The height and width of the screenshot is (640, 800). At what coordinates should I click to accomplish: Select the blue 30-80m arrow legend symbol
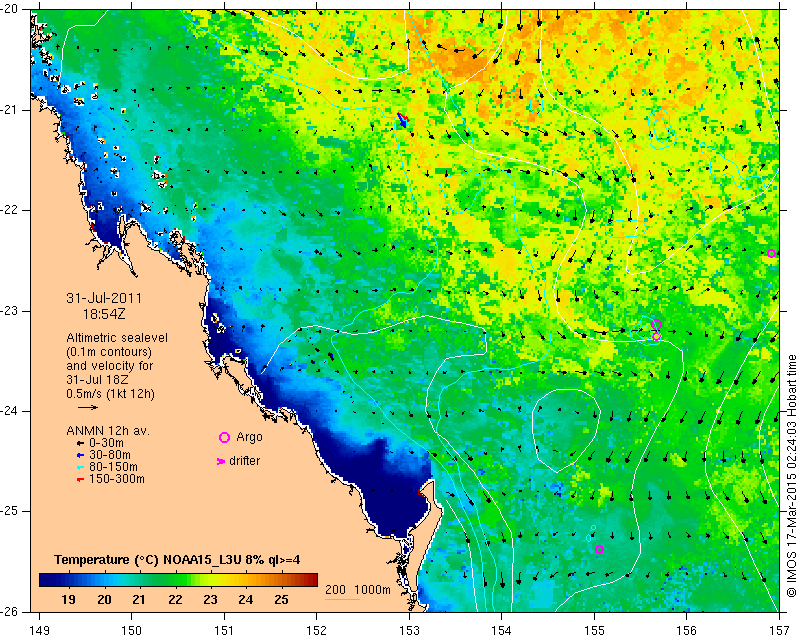(80, 455)
